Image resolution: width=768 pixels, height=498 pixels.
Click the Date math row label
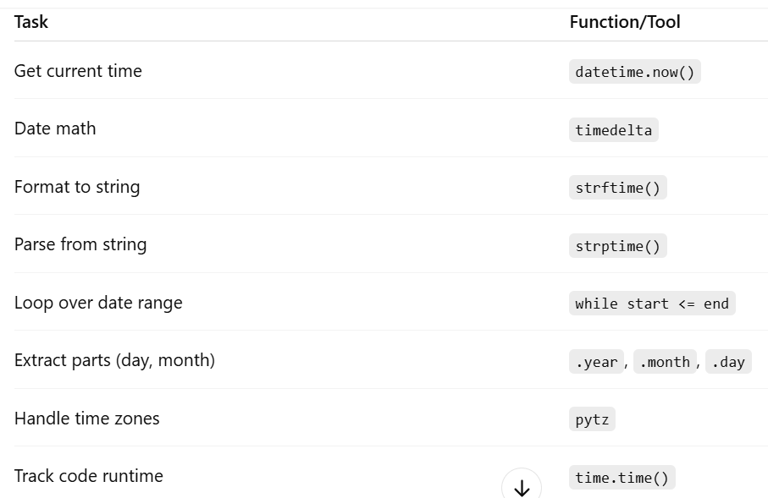55,129
